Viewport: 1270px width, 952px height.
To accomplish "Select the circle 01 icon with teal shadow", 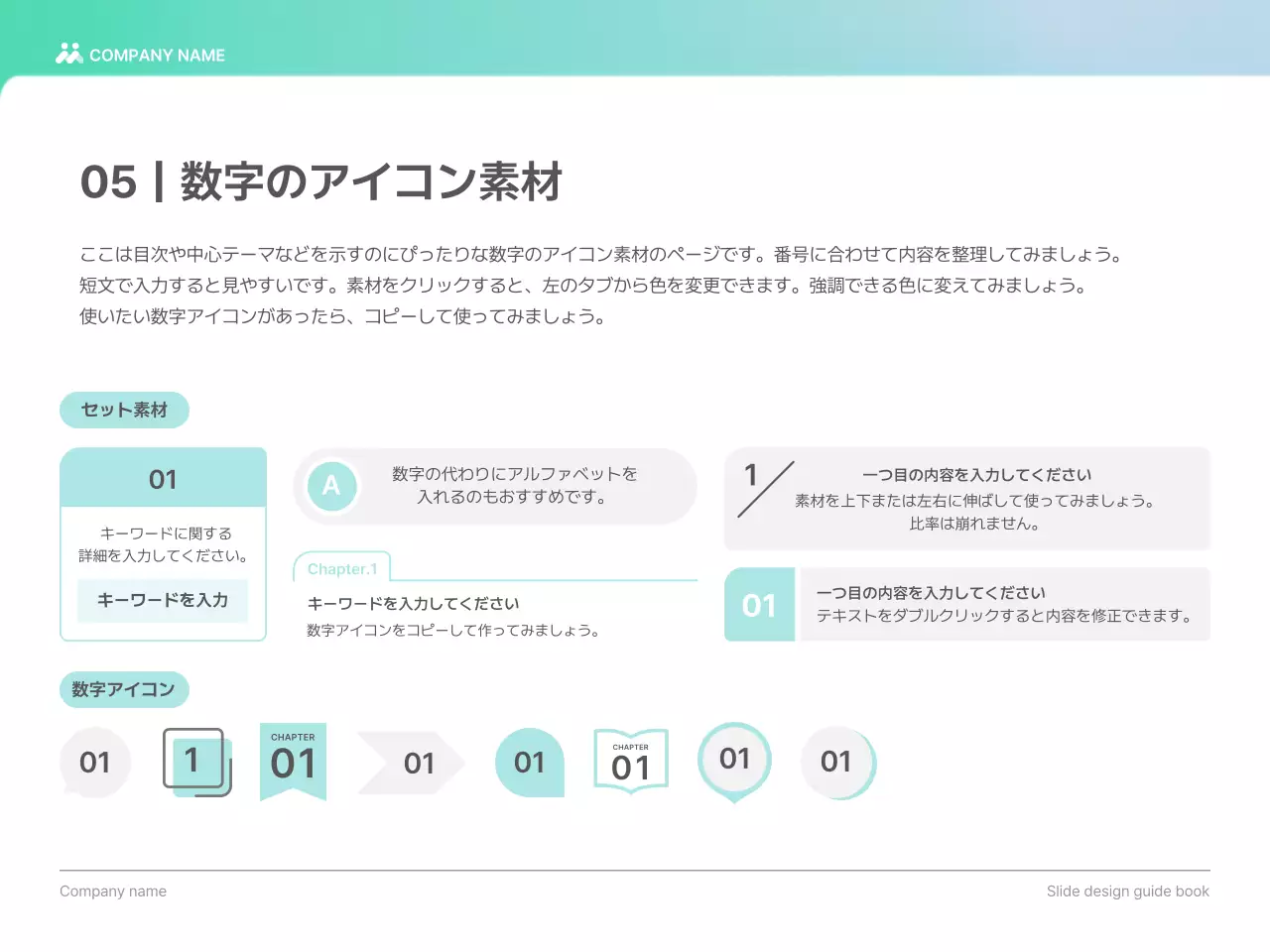I will click(x=836, y=762).
